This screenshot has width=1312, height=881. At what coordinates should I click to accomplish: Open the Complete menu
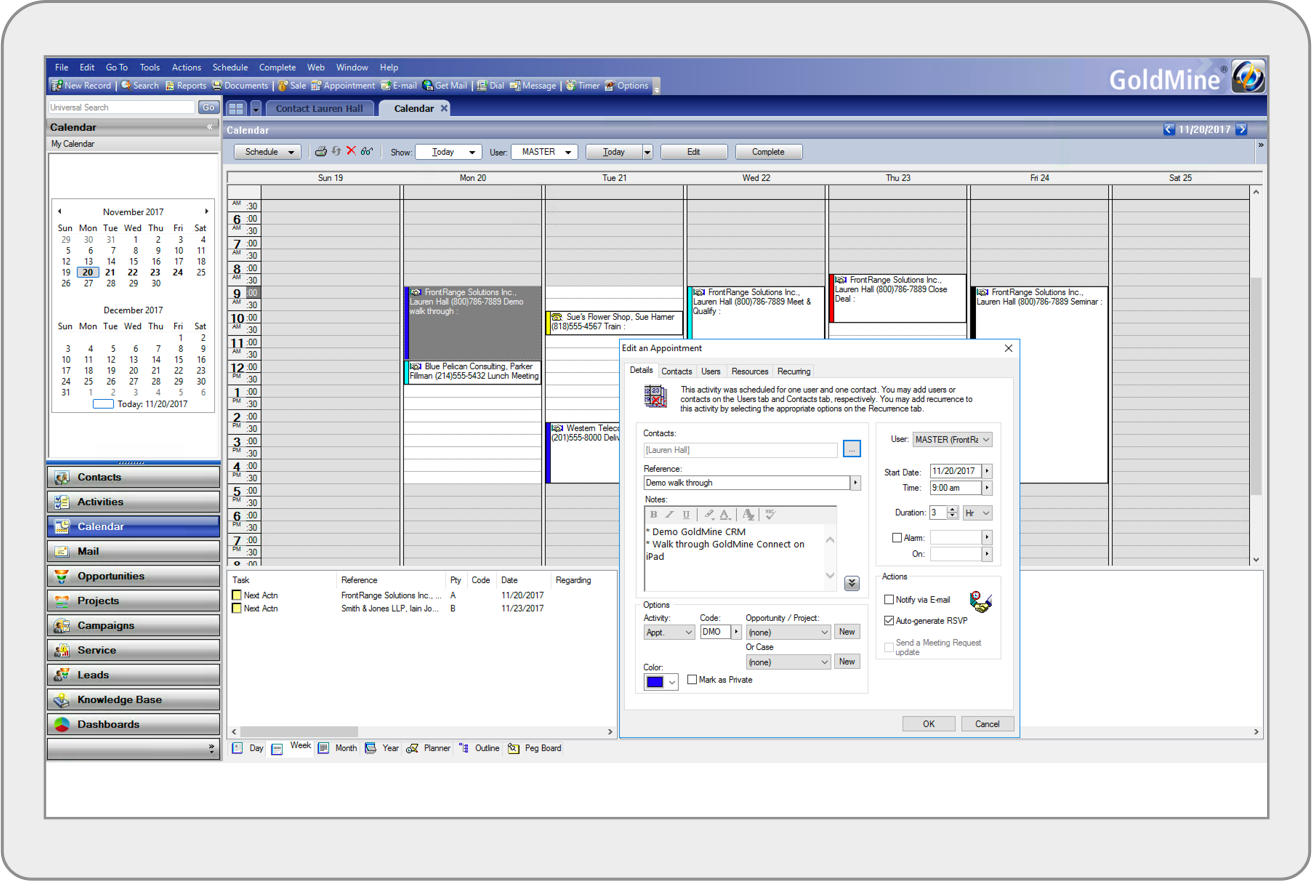pyautogui.click(x=277, y=67)
